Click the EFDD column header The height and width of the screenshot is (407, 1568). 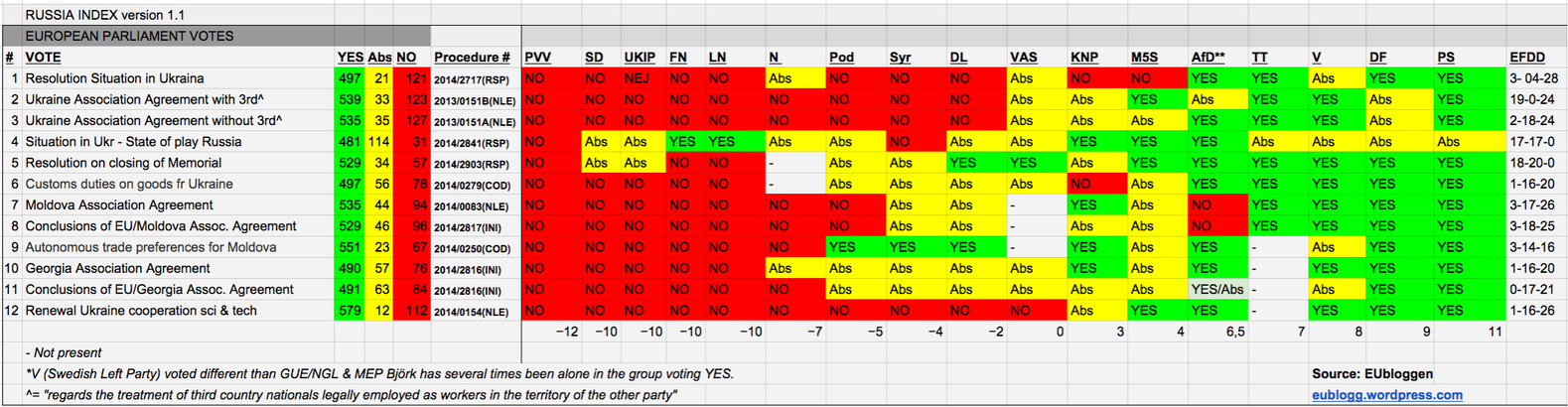pyautogui.click(x=1526, y=58)
